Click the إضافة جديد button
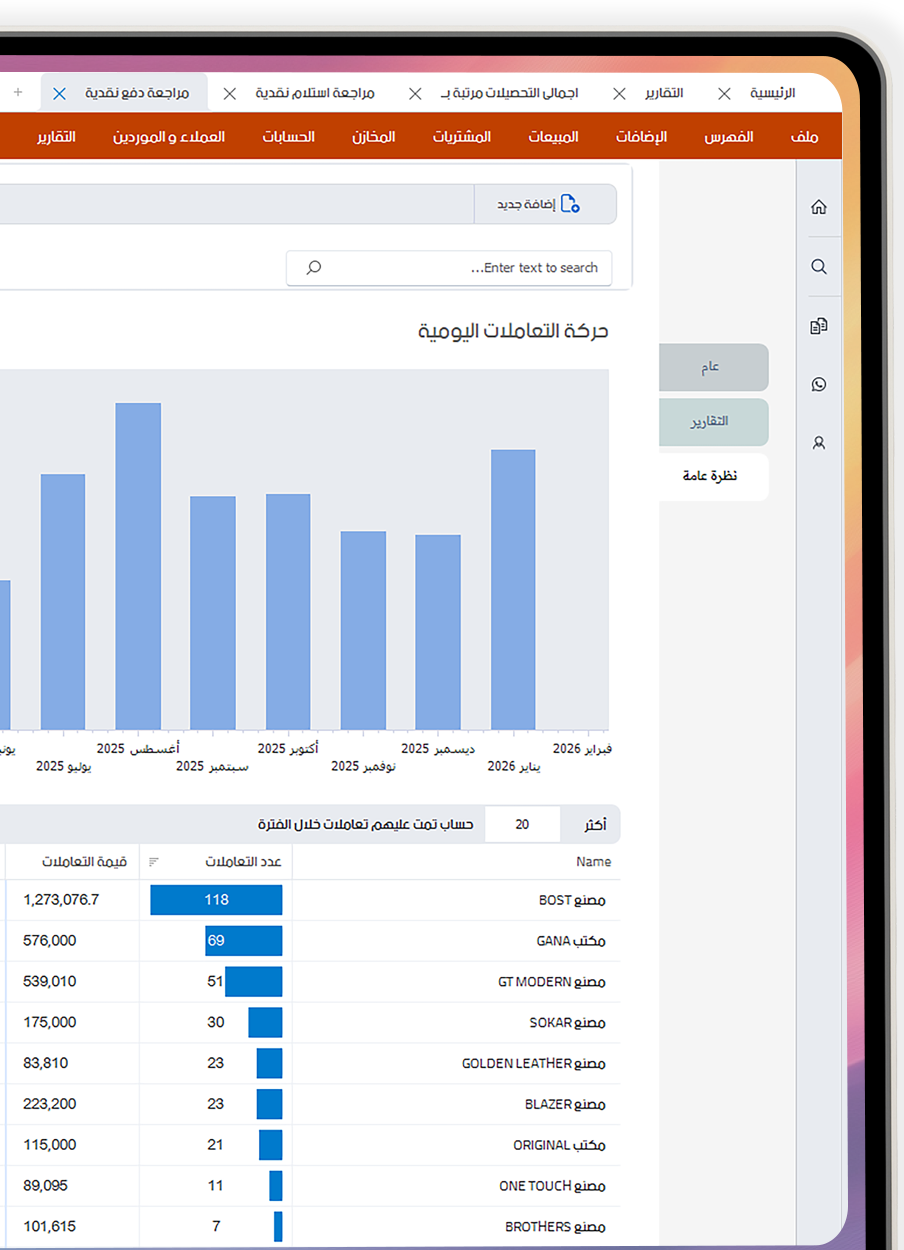Viewport: 904px width, 1250px height. (x=540, y=204)
